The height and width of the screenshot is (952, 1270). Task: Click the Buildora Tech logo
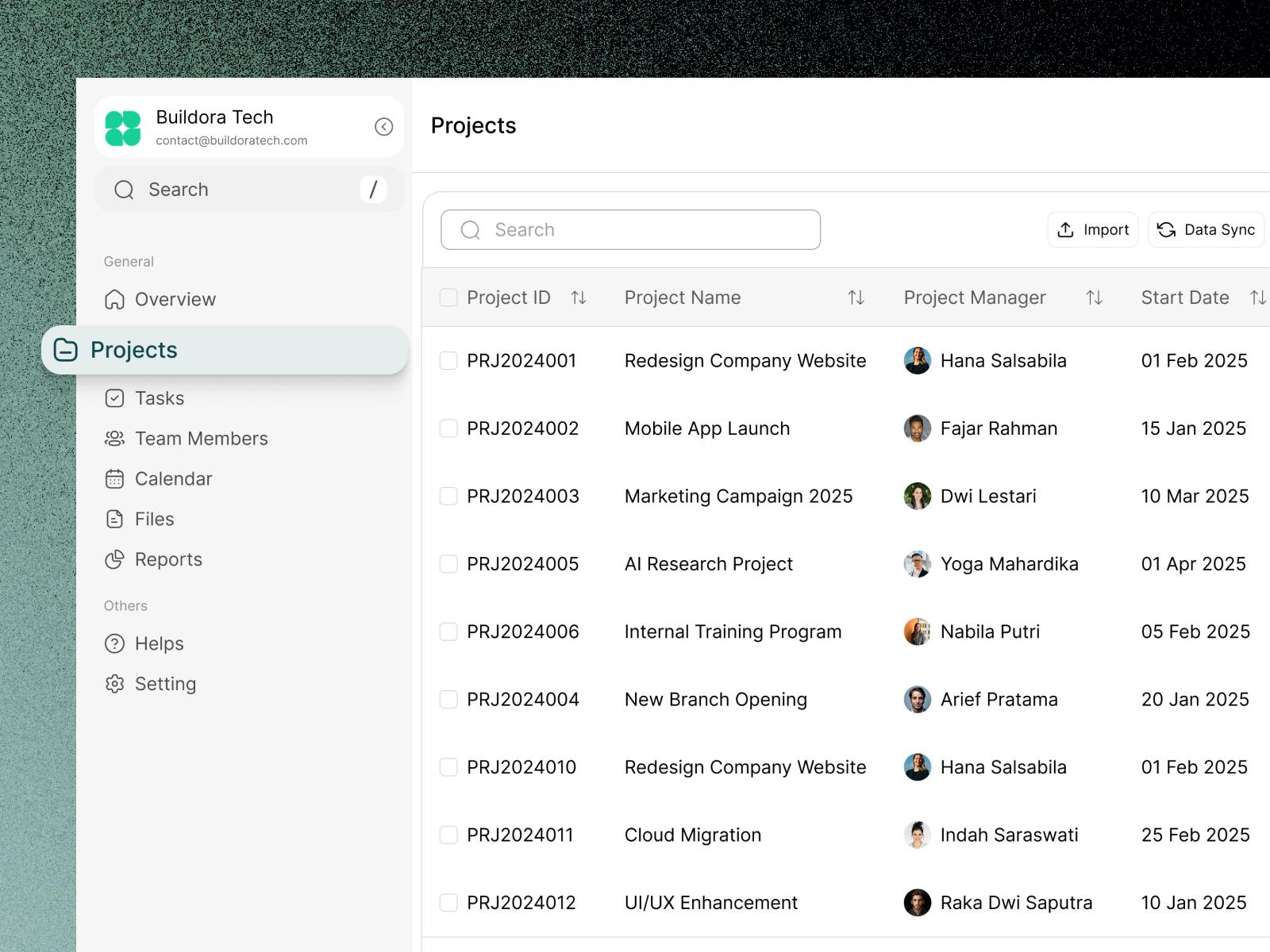[x=123, y=127]
